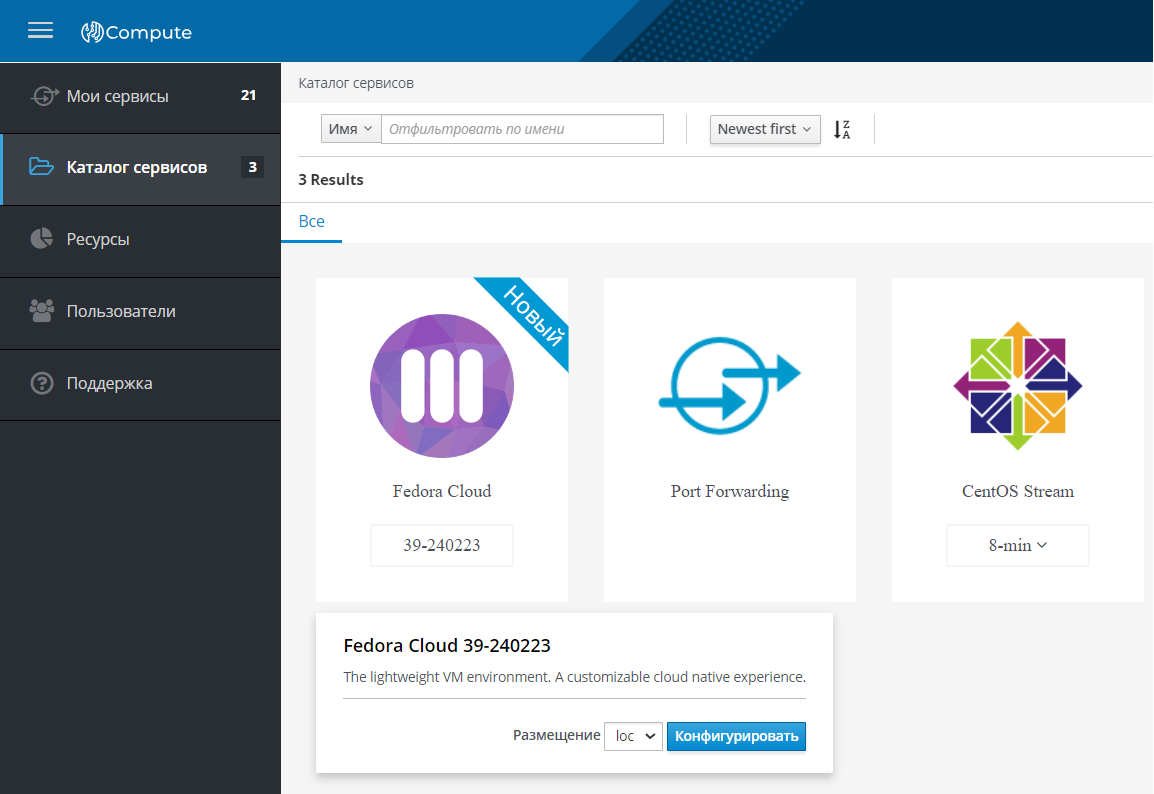Screen dimensions: 1154x794
Task: Go to Пользователи in the sidebar
Action: (121, 311)
